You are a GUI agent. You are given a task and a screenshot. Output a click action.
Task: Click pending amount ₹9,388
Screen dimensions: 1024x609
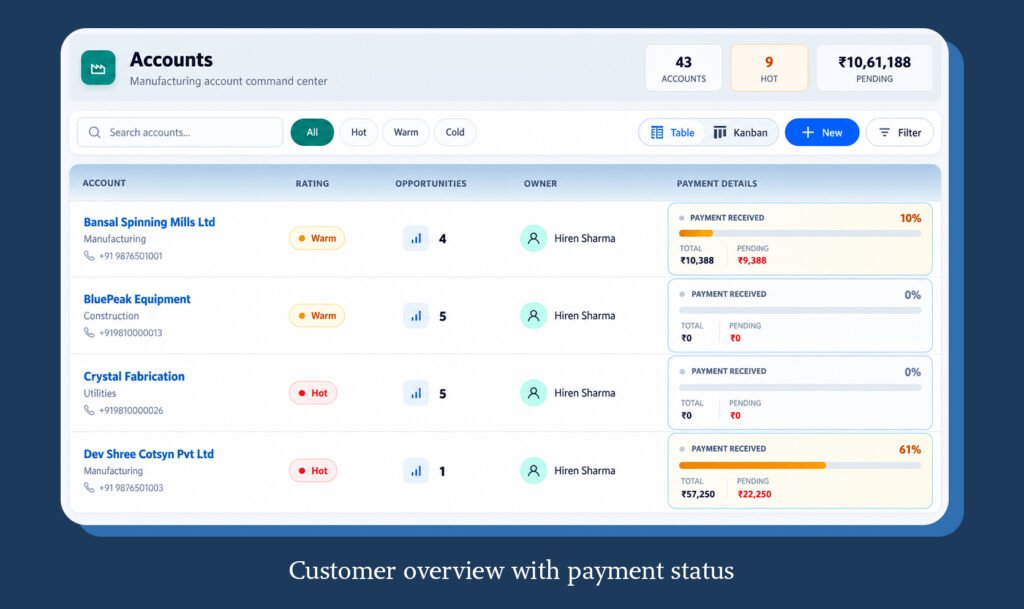click(752, 260)
